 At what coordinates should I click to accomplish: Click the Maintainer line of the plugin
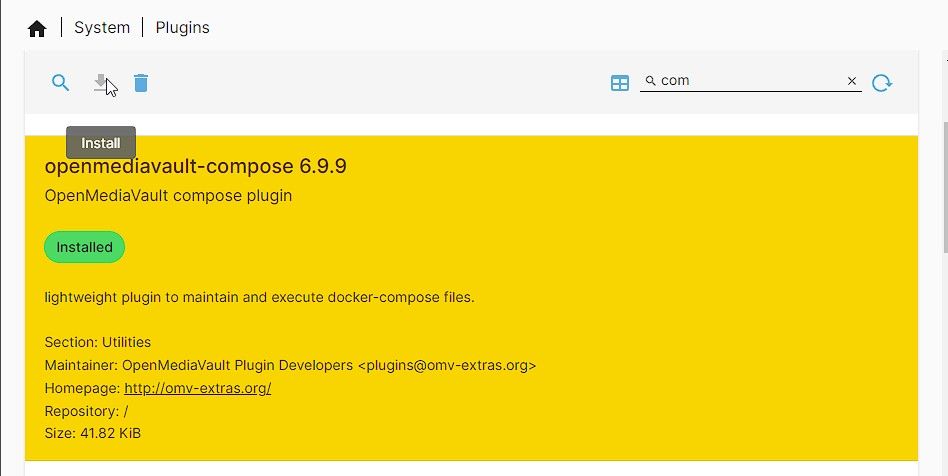coord(290,365)
